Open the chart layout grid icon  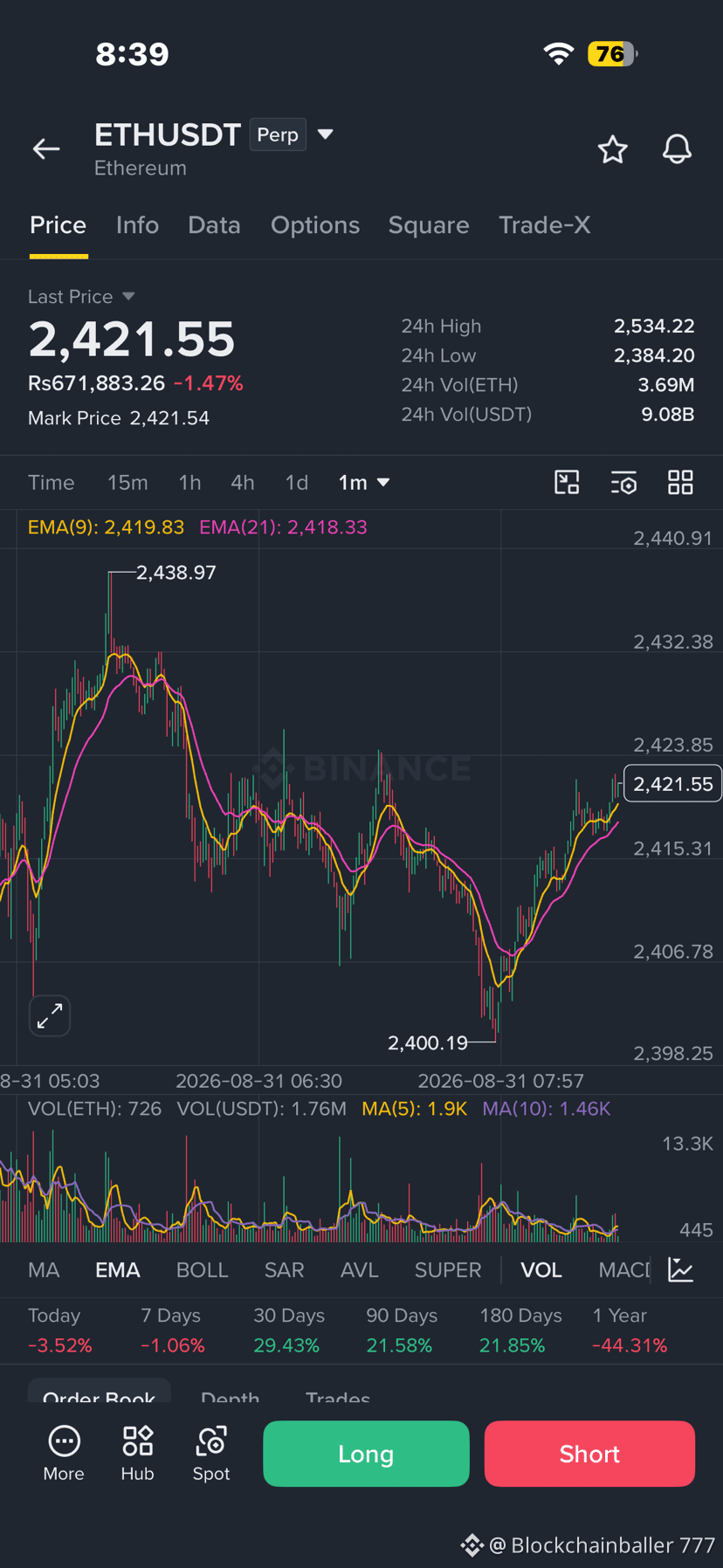[x=680, y=482]
